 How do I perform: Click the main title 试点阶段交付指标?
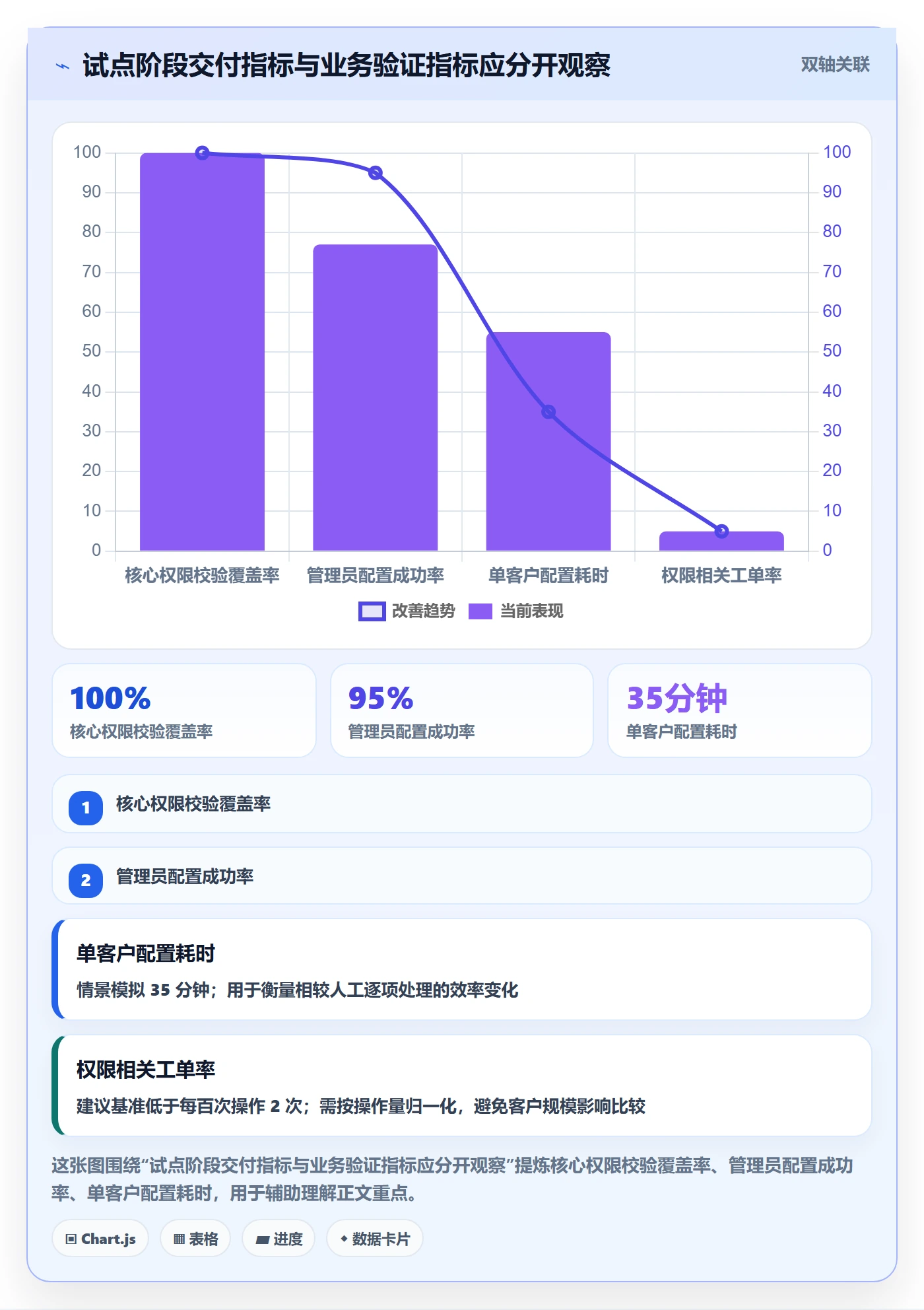[346, 65]
